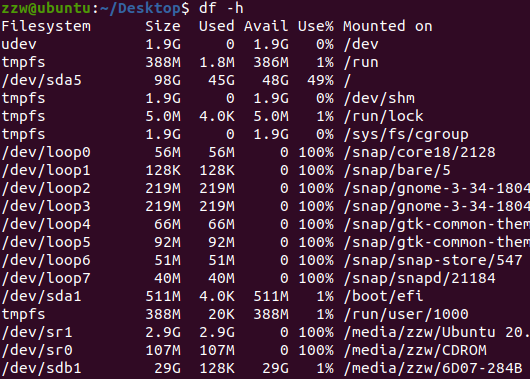530x379 pixels.
Task: Click the '/sys/fs/cgroup' mount point
Action: (406, 135)
